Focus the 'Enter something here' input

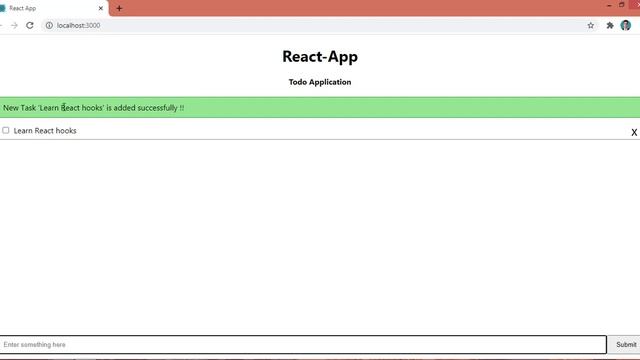click(303, 344)
